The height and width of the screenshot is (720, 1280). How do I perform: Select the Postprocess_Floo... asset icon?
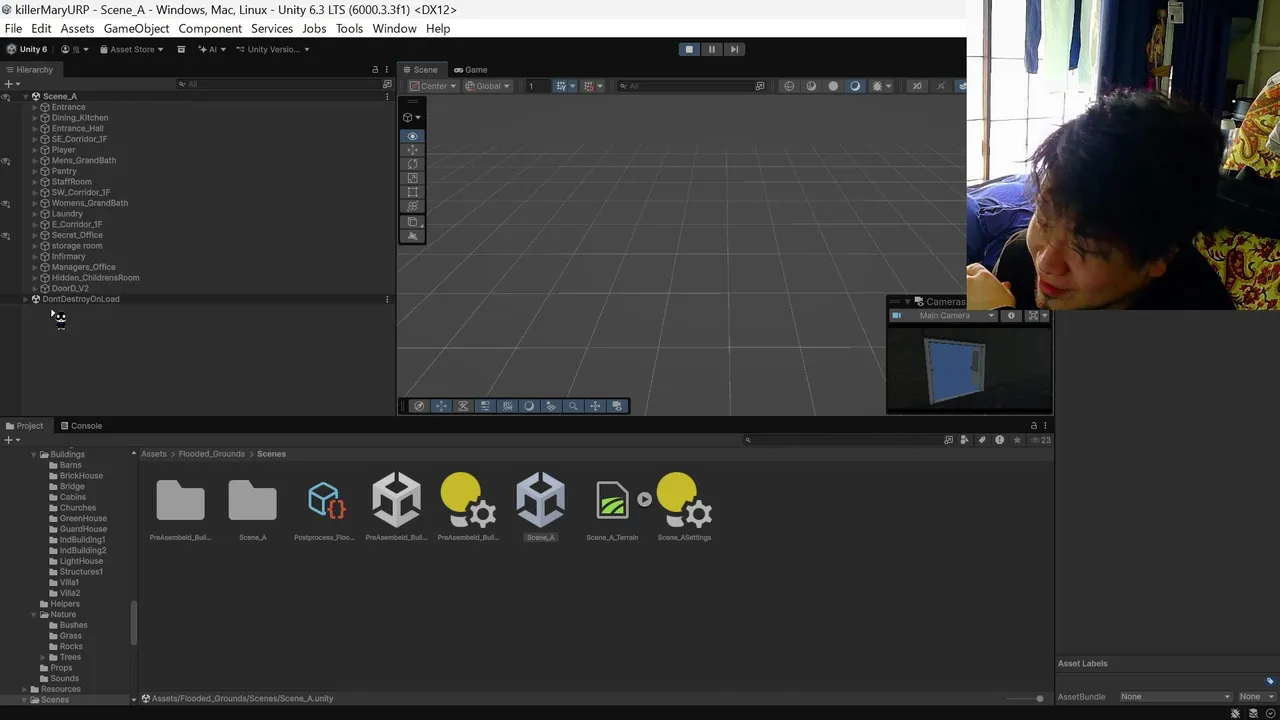coord(326,500)
